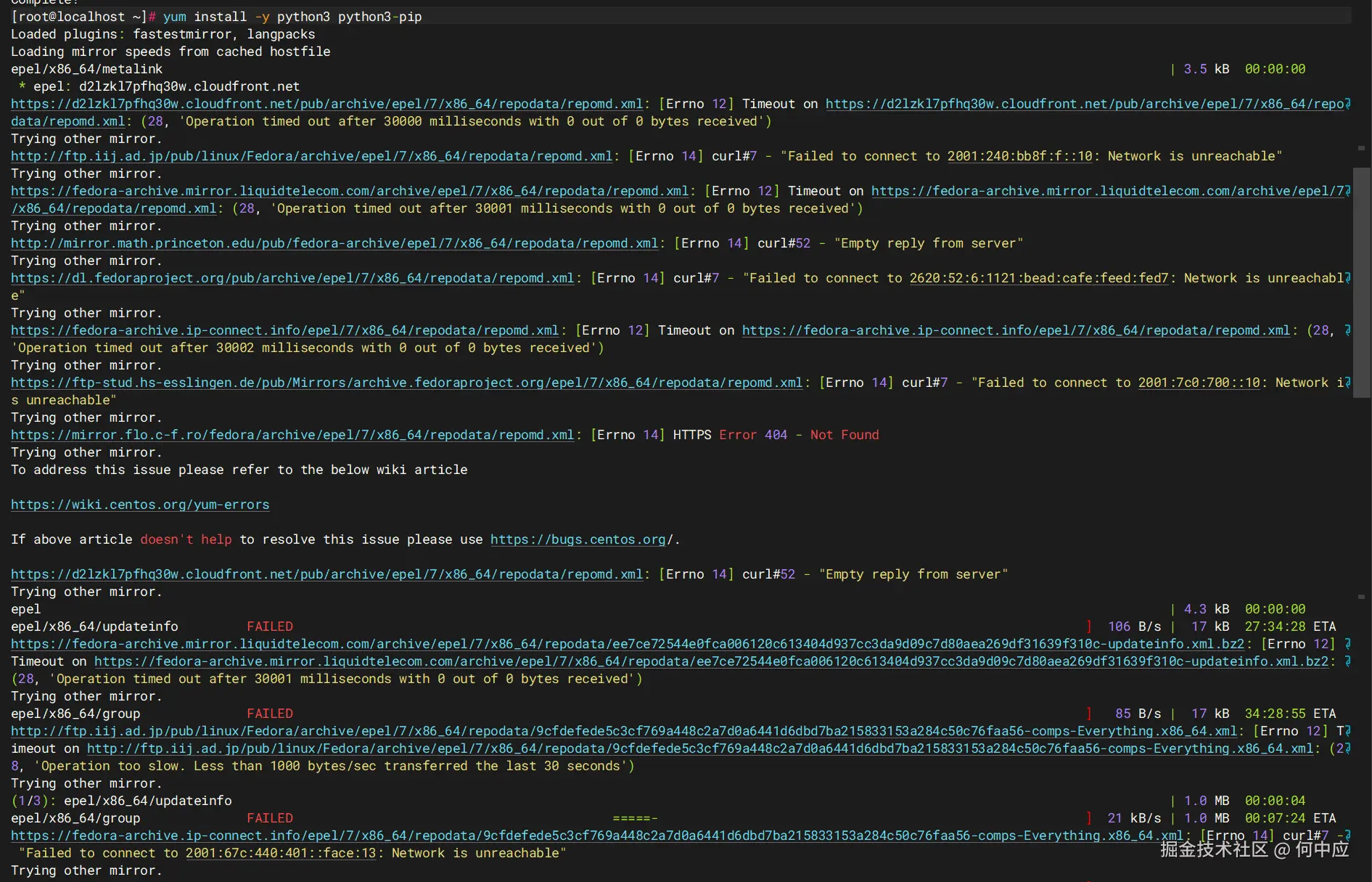This screenshot has height=882, width=1372.
Task: Click the IPv6 address 2620:52:6:1121:bead:cafe:feed:fed7
Action: [x=1039, y=278]
